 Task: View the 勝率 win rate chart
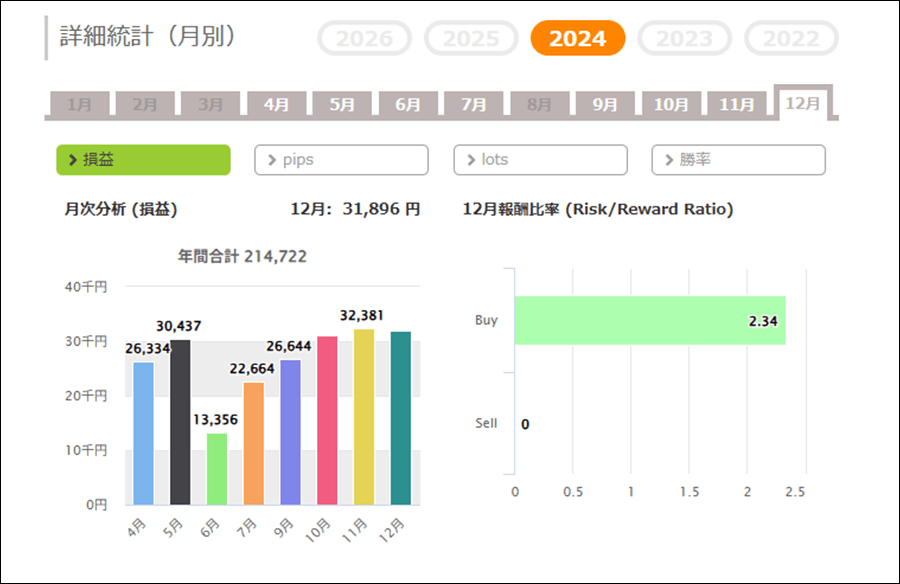pos(738,160)
